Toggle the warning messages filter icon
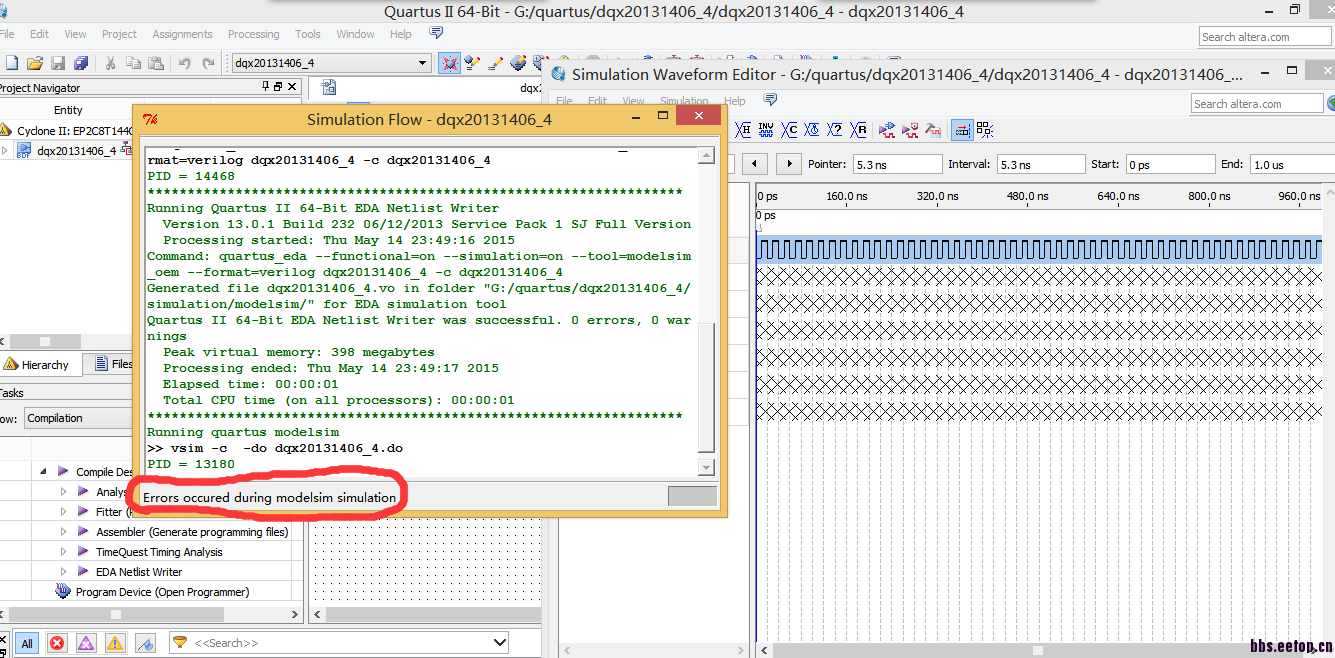The width and height of the screenshot is (1335, 658). click(116, 643)
